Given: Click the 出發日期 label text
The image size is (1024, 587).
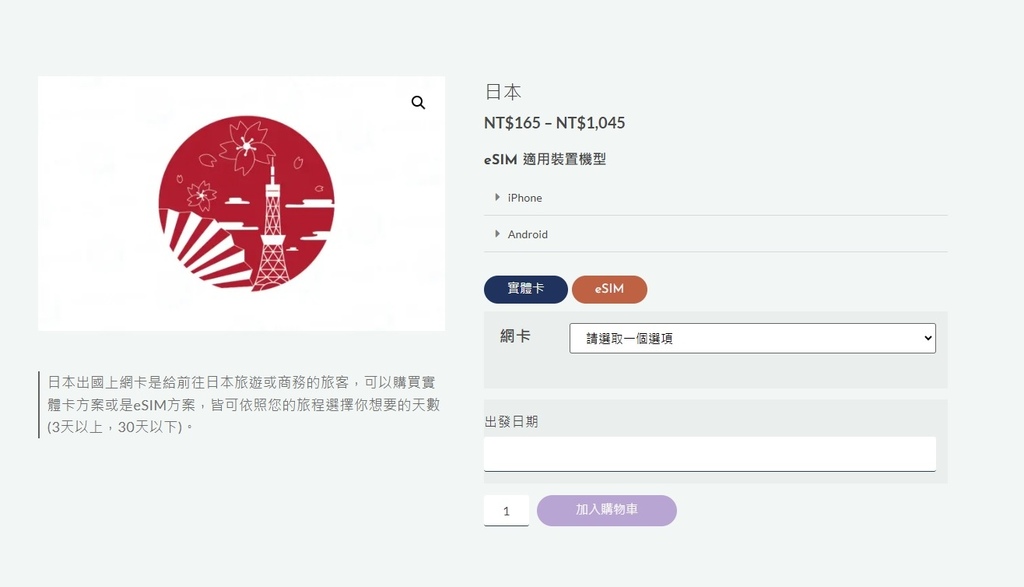Looking at the screenshot, I should click(511, 422).
